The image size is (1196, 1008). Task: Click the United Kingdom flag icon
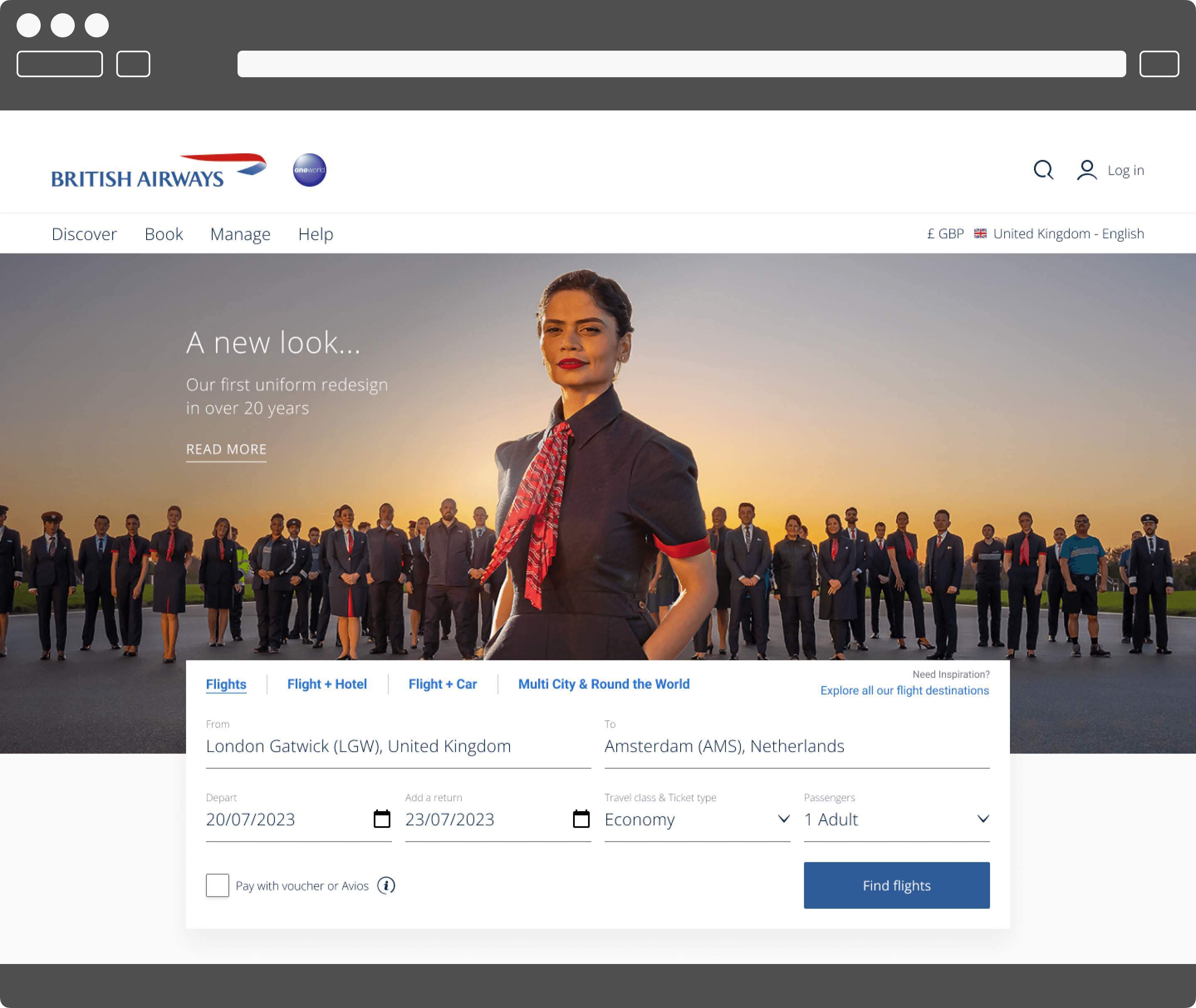click(980, 234)
